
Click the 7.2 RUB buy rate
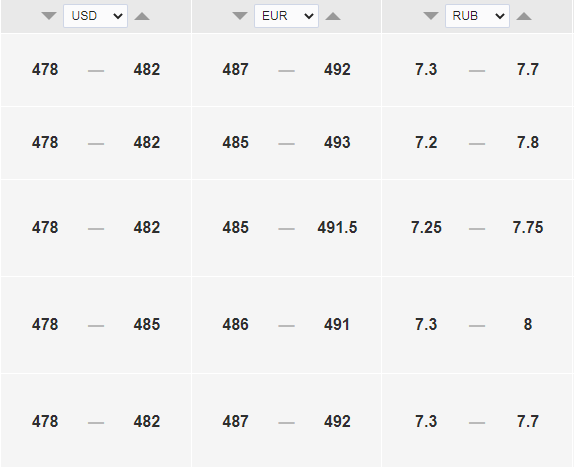(426, 143)
